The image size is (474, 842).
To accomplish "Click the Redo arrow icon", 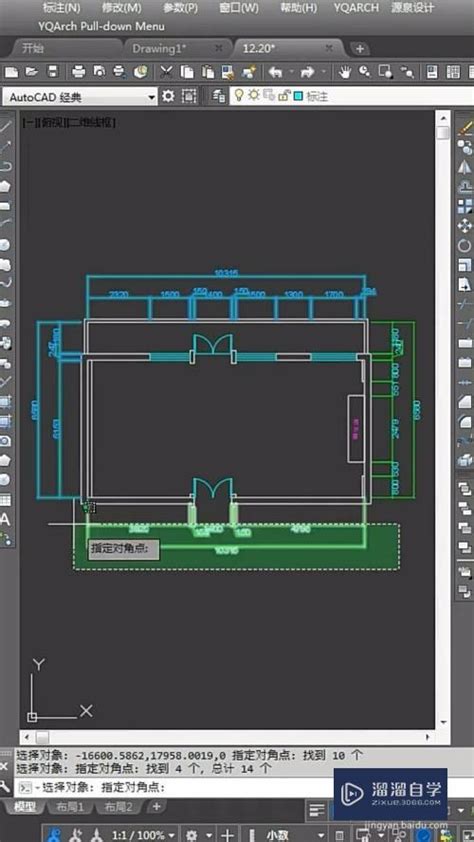I will point(307,72).
